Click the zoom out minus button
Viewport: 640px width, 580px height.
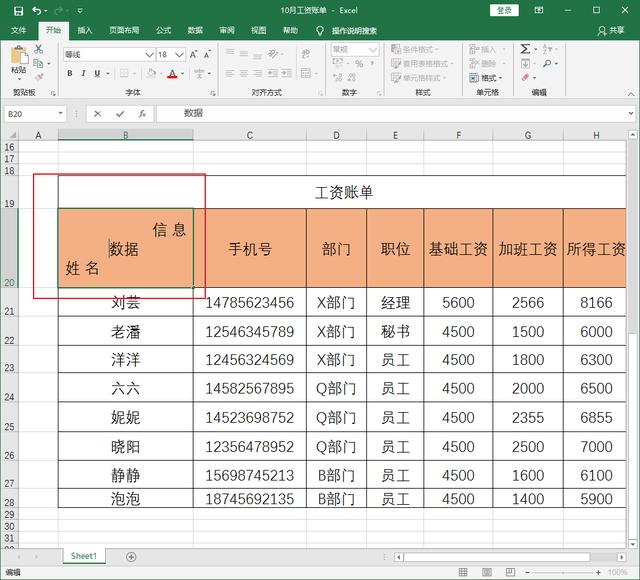coord(527,573)
